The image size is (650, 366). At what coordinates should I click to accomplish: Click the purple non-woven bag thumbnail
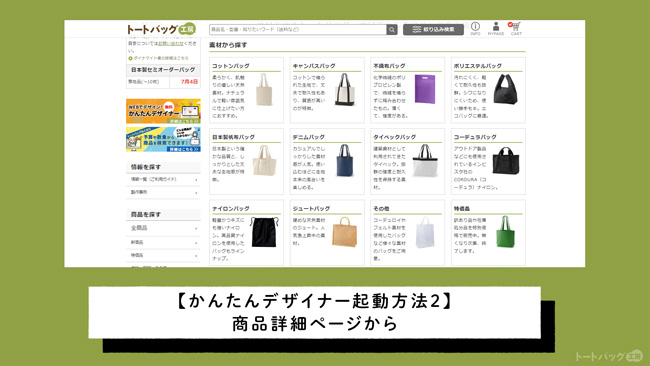pyautogui.click(x=425, y=89)
